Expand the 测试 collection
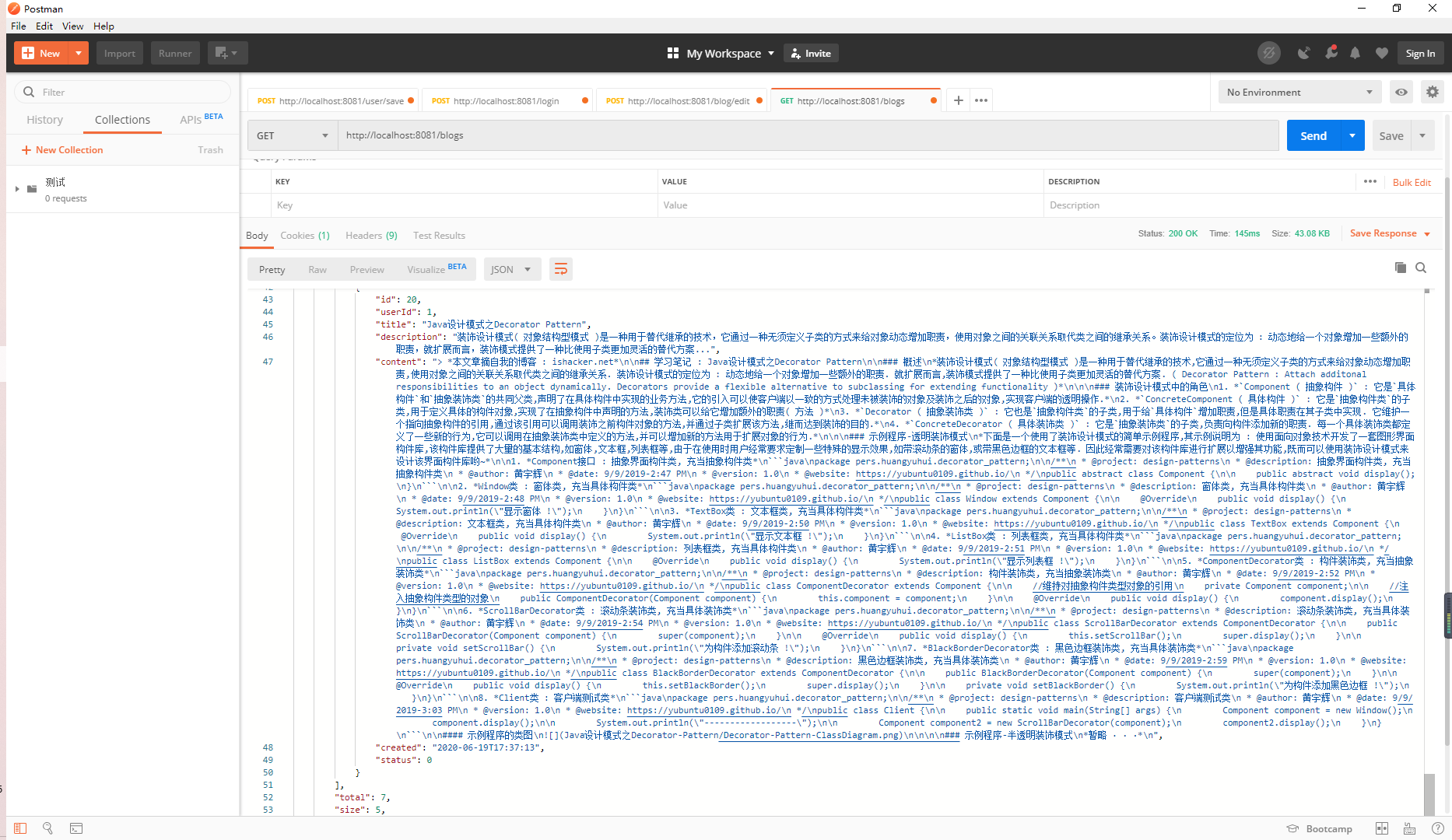Screen dimensions: 1452x840 click(x=17, y=188)
